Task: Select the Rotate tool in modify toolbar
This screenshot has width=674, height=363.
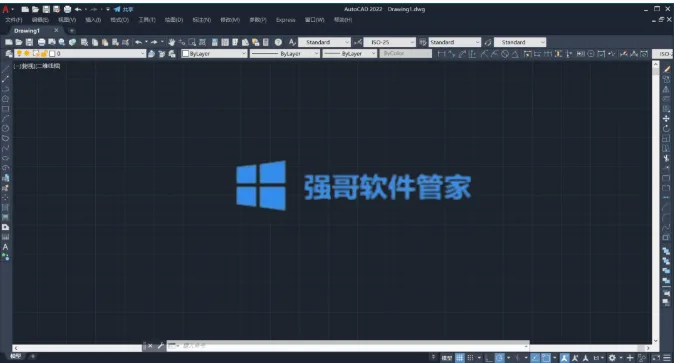Action: pyautogui.click(x=666, y=128)
